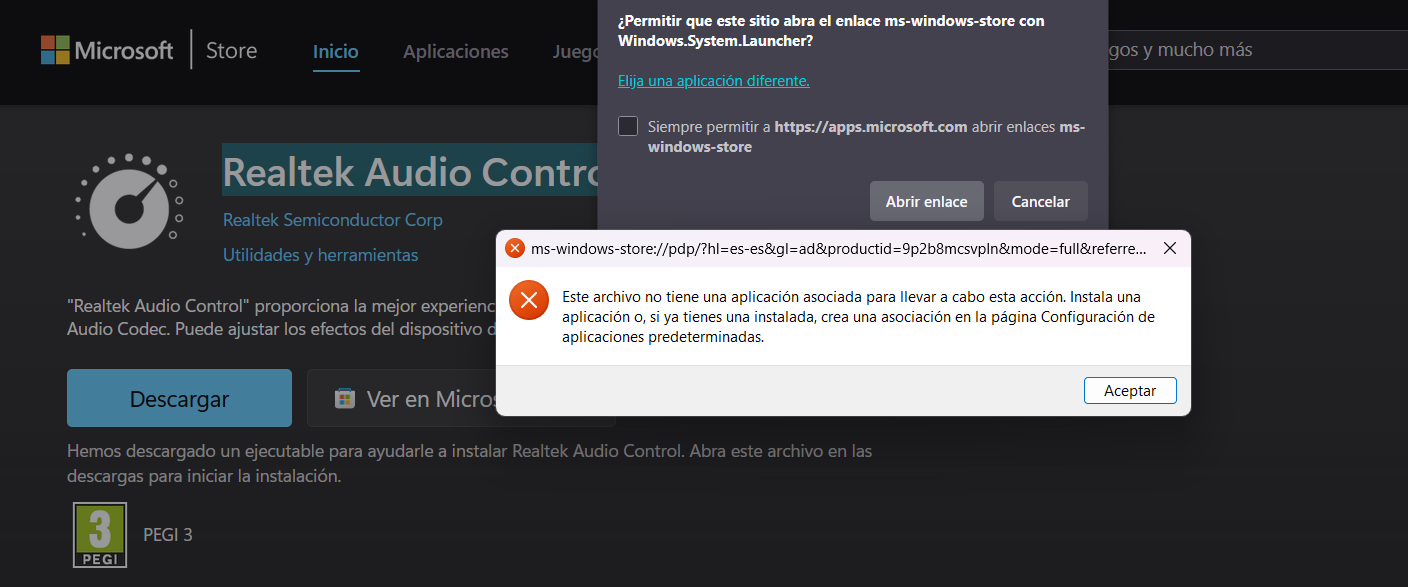The height and width of the screenshot is (587, 1408).
Task: Click the Descargar button
Action: click(178, 397)
